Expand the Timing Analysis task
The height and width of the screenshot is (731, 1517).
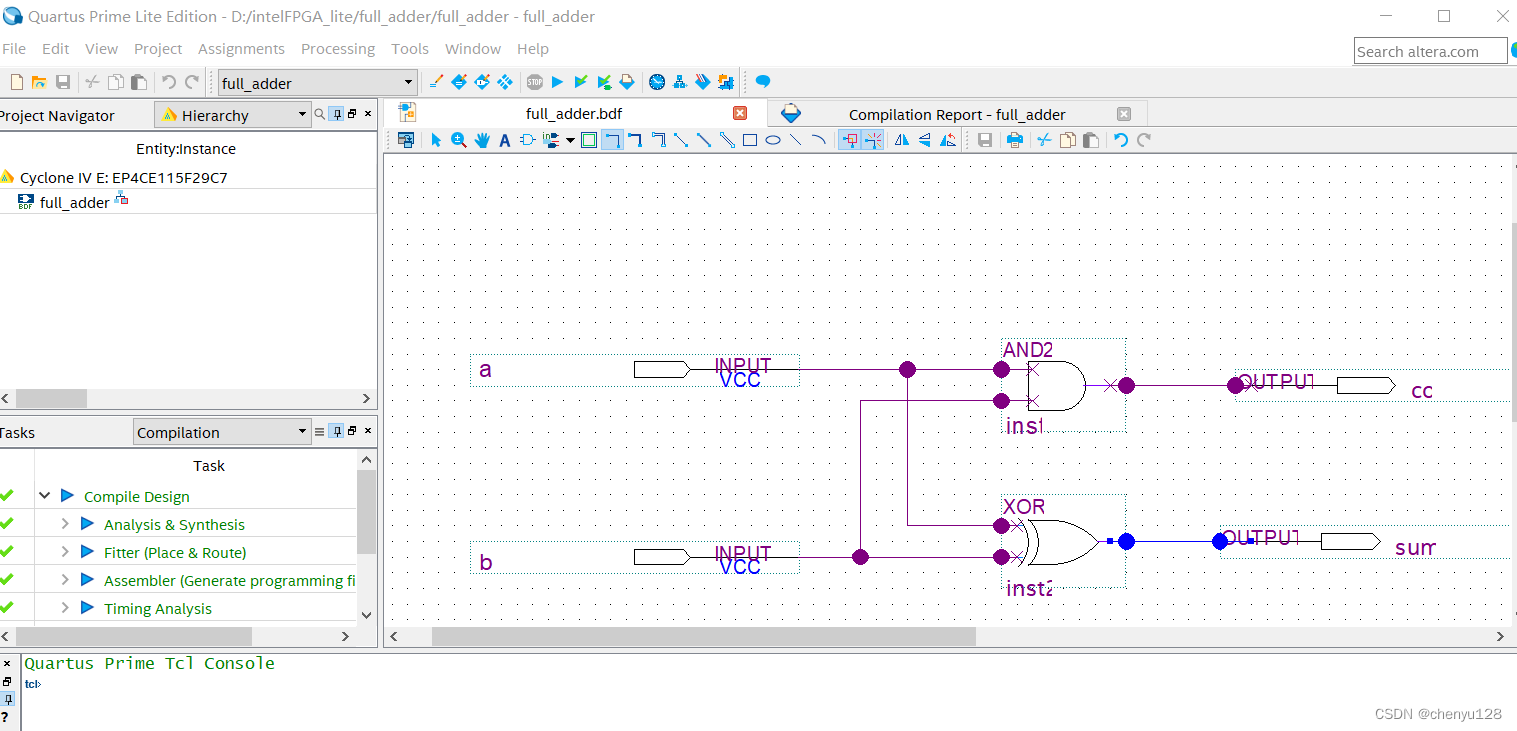point(65,608)
